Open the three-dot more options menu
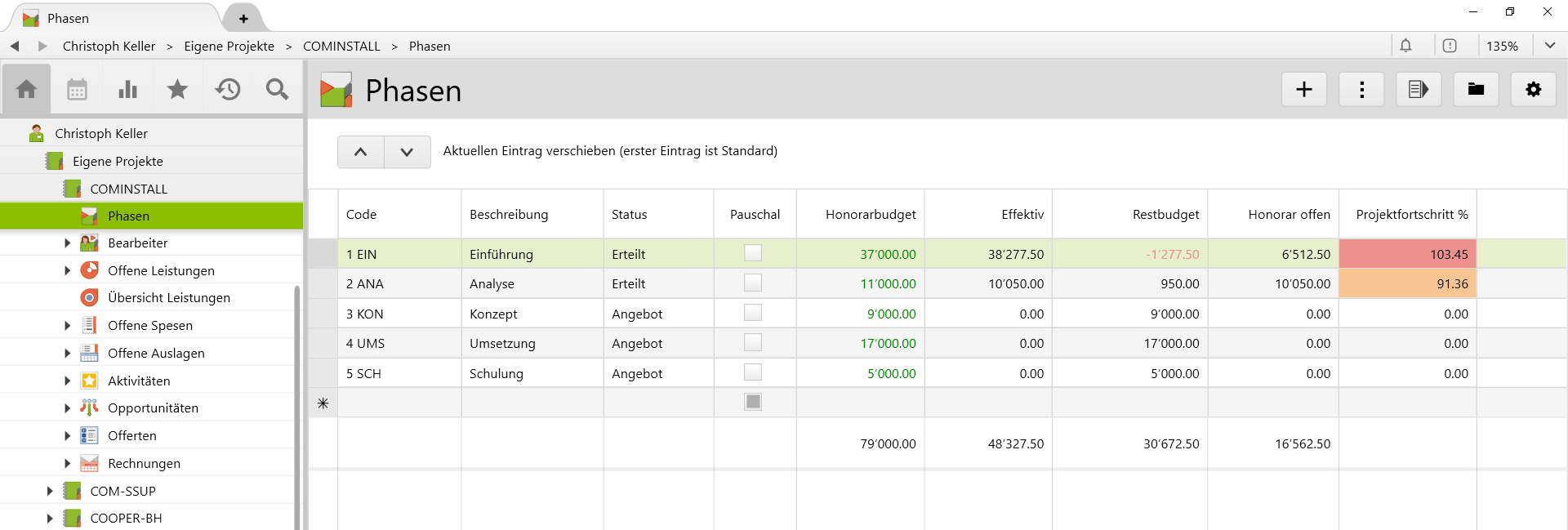Image resolution: width=1568 pixels, height=530 pixels. point(1361,90)
